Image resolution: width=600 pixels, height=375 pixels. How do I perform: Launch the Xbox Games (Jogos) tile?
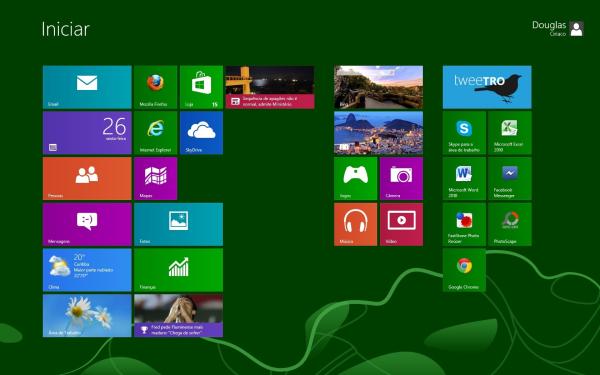[355, 179]
